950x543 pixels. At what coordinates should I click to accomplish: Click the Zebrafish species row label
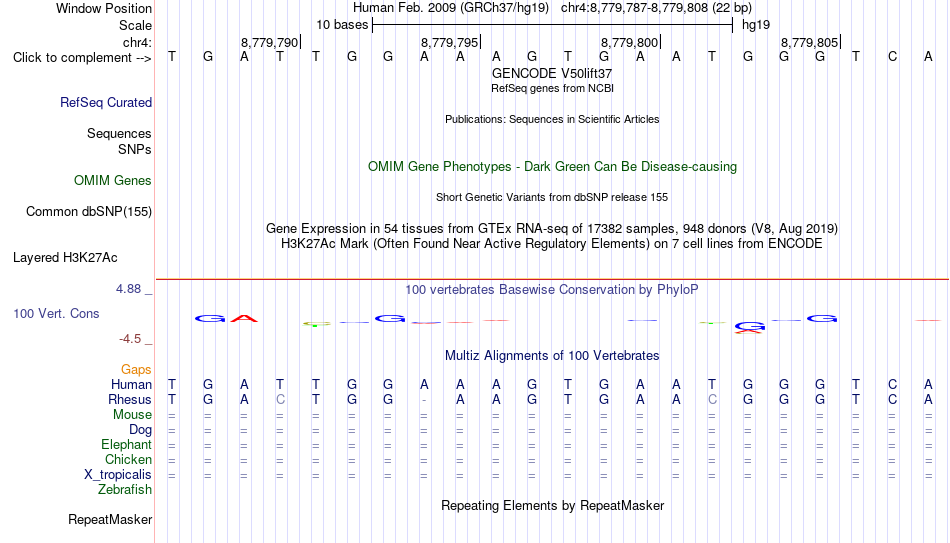125,490
